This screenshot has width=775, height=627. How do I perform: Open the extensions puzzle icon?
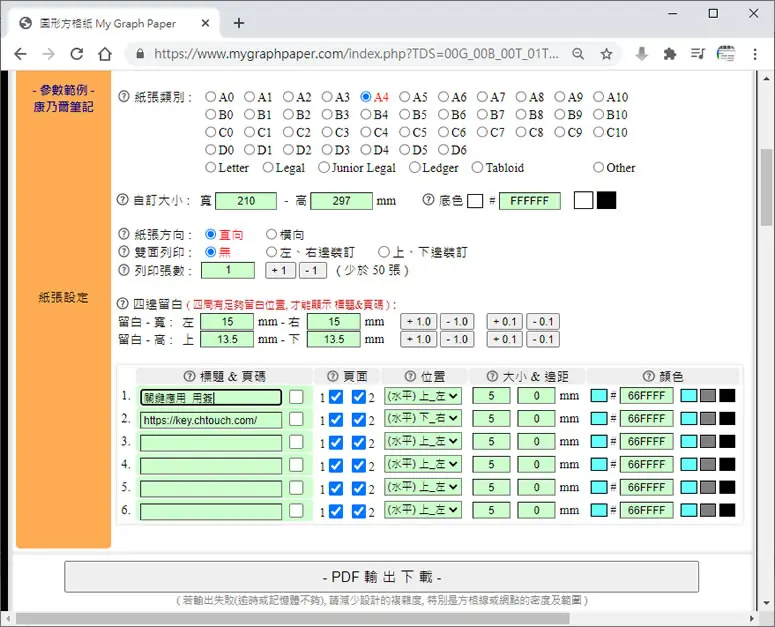670,54
